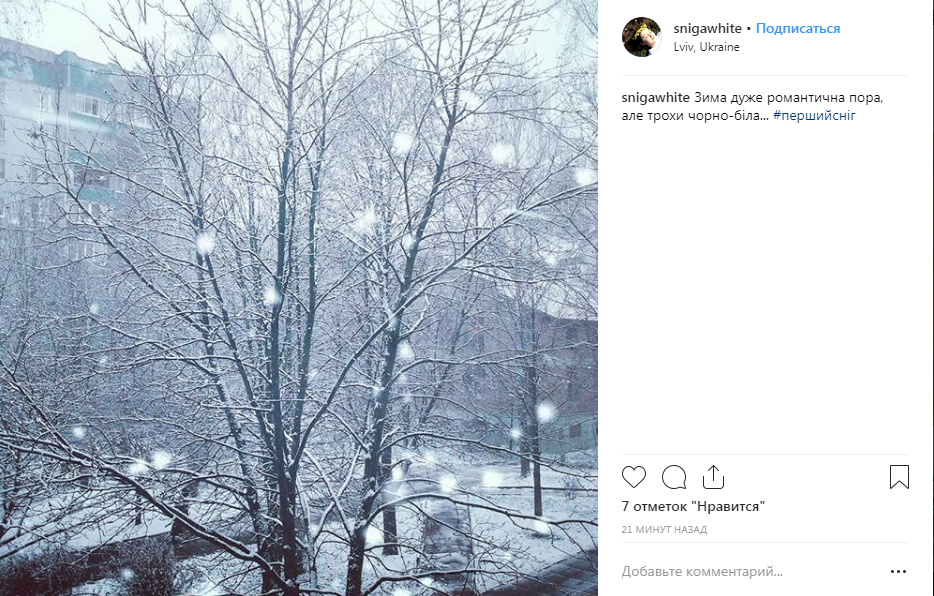
Task: Click the comment speech bubble icon
Action: point(674,477)
